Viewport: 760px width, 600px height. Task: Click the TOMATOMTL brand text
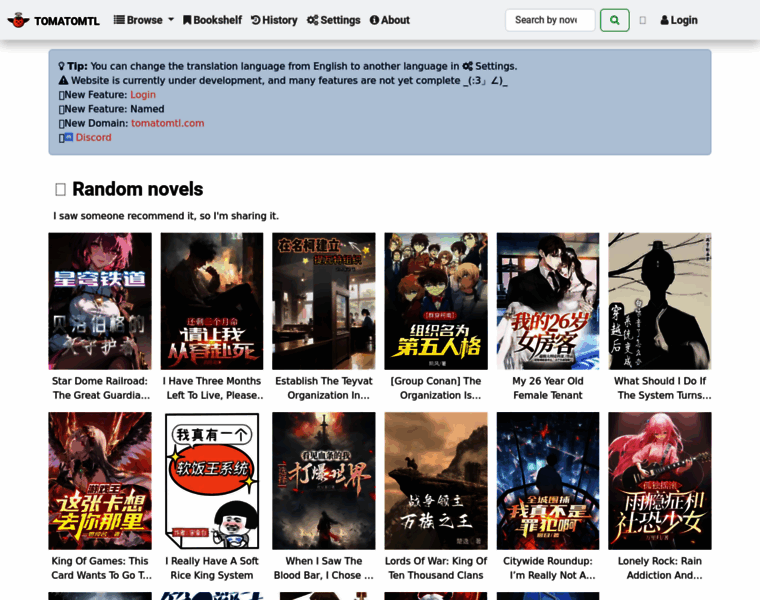pos(66,21)
